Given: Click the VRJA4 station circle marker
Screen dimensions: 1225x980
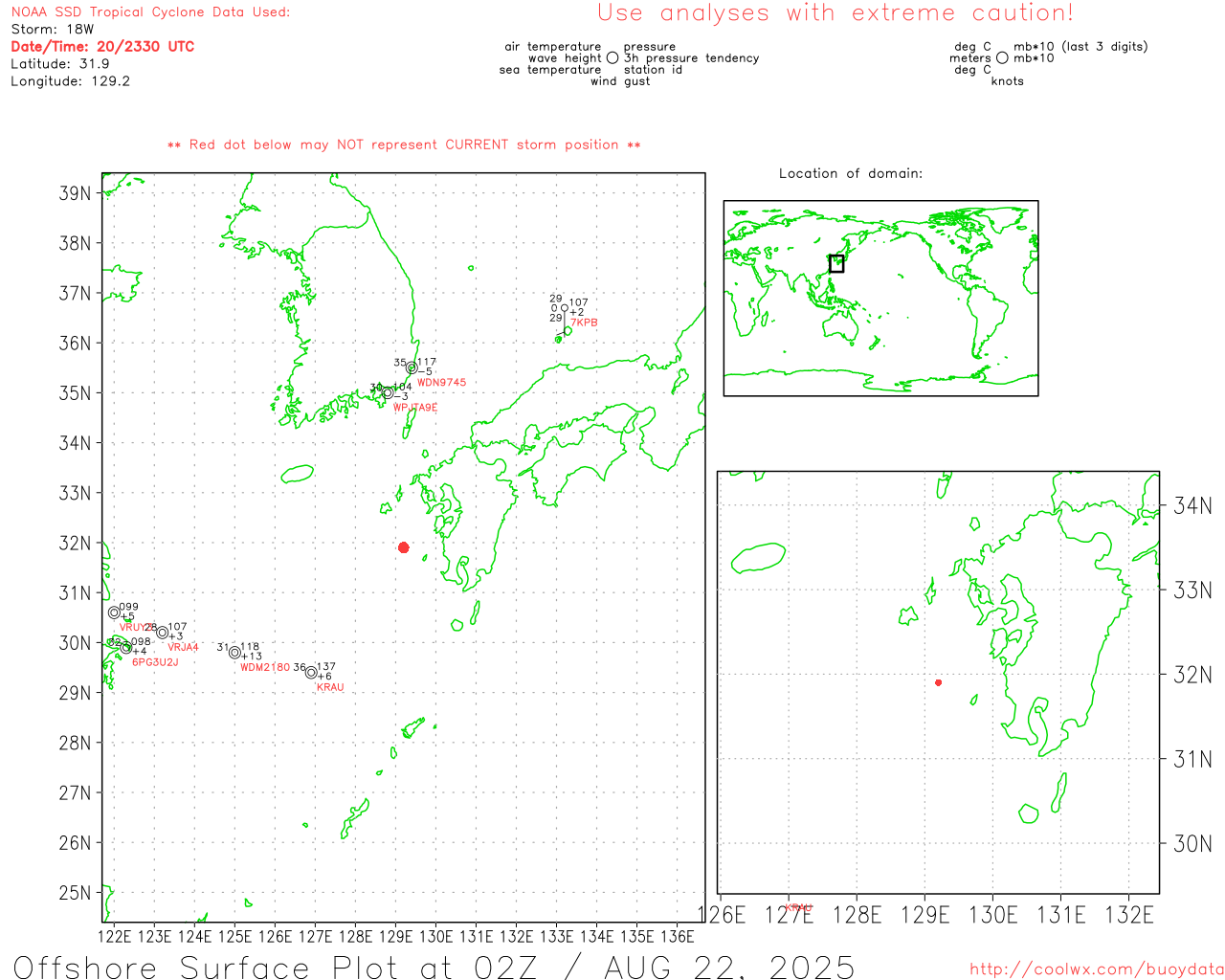Looking at the screenshot, I should click(x=162, y=633).
